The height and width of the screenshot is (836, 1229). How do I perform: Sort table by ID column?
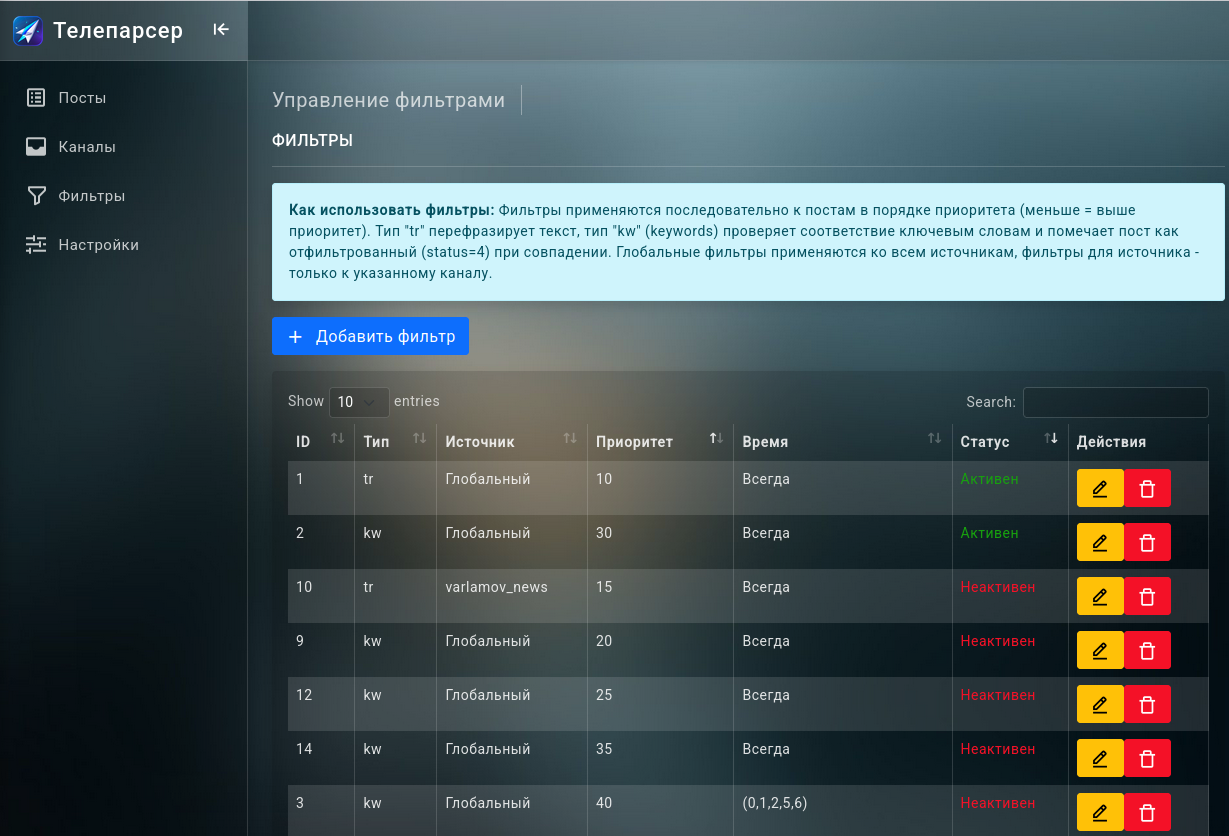coord(320,441)
